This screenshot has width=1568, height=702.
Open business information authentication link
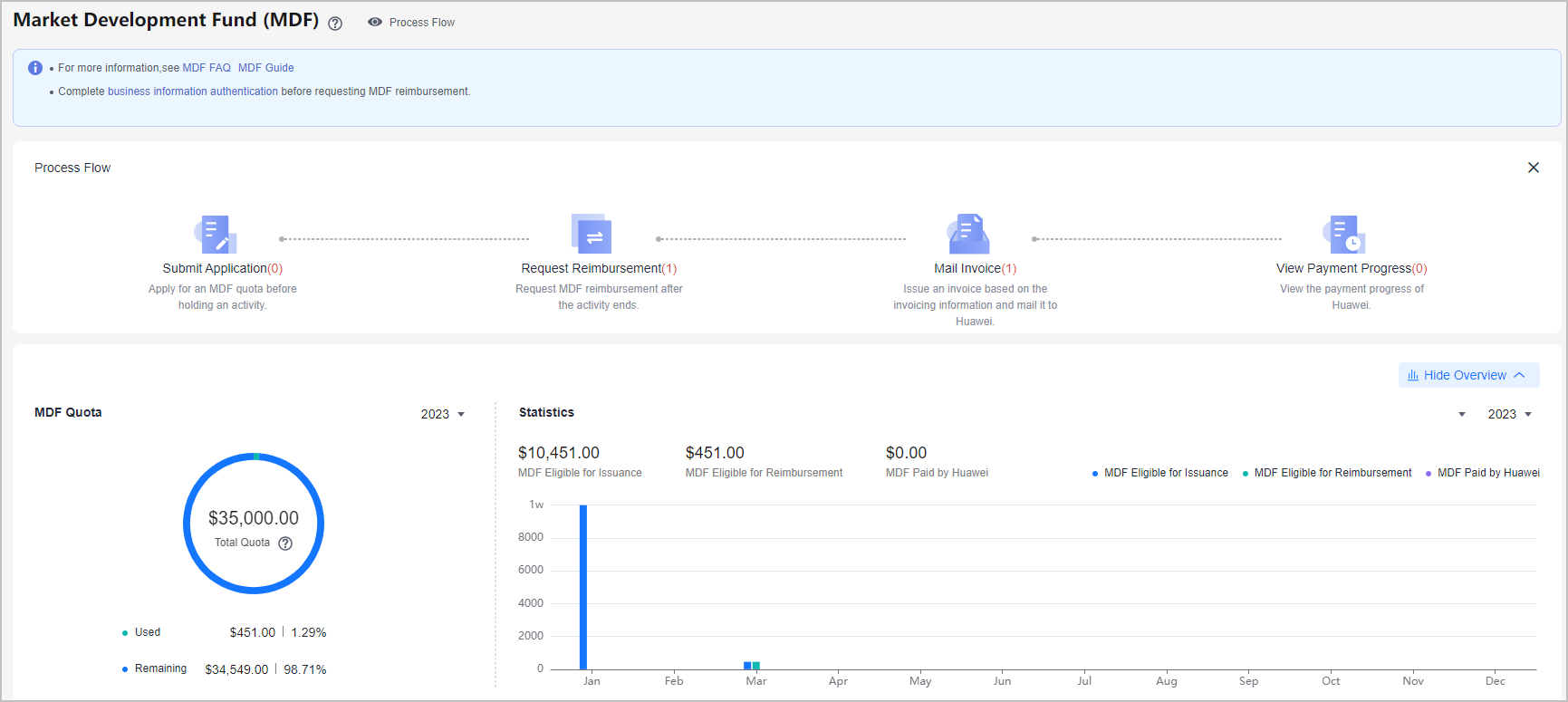193,91
